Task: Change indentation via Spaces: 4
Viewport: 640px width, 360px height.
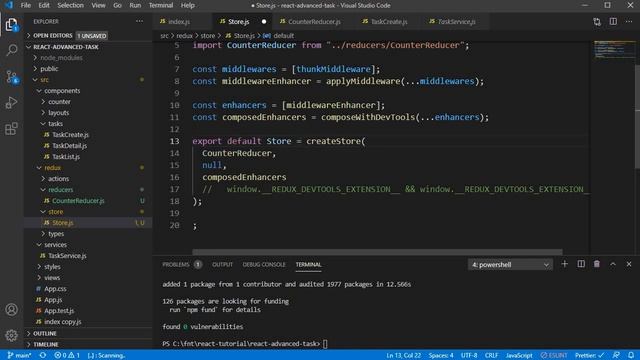Action: pos(441,355)
